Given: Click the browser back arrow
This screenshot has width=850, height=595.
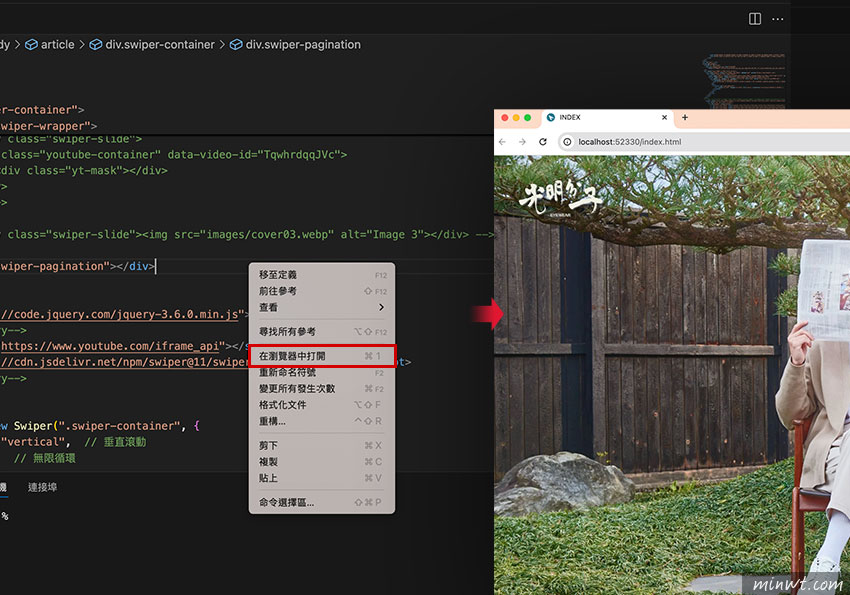Looking at the screenshot, I should click(503, 142).
